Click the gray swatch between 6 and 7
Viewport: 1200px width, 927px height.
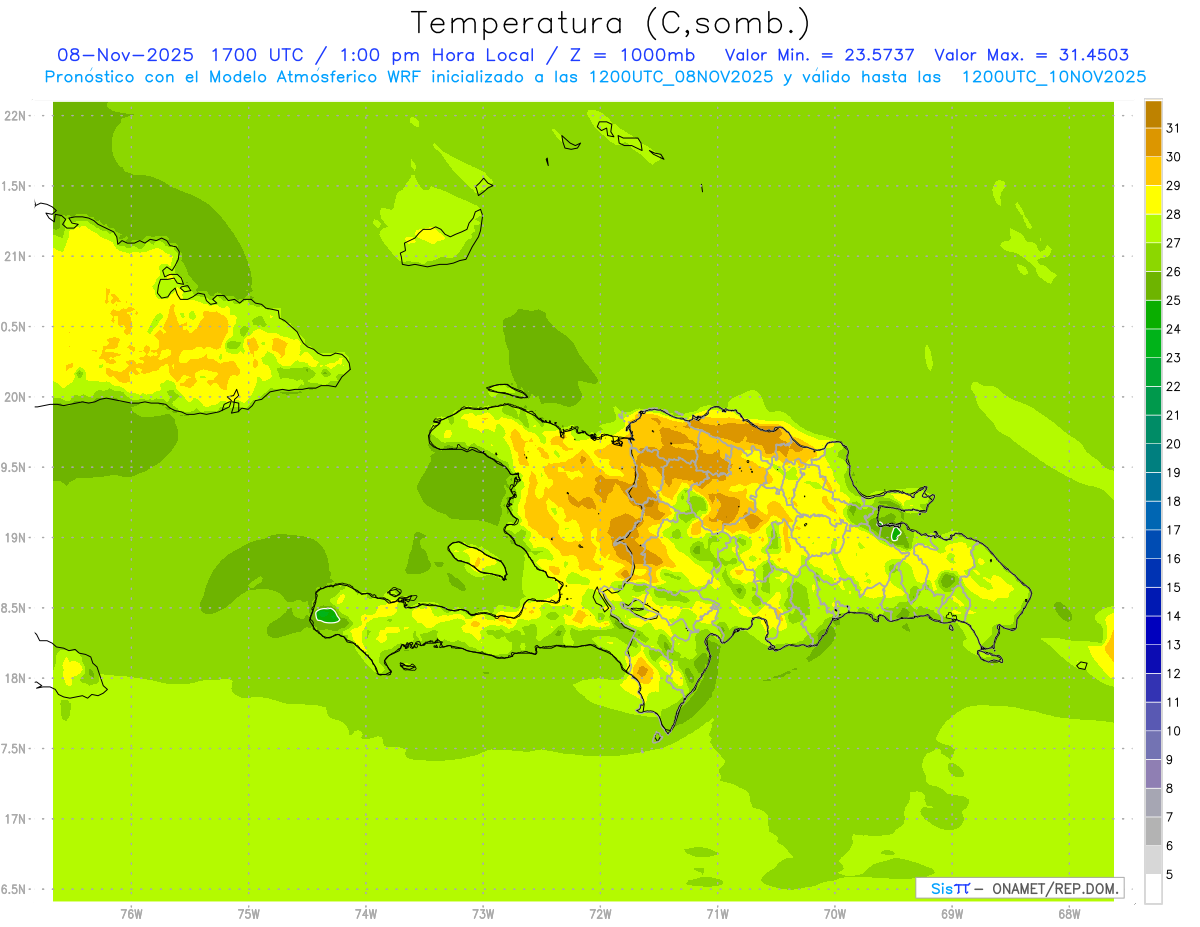point(1153,831)
